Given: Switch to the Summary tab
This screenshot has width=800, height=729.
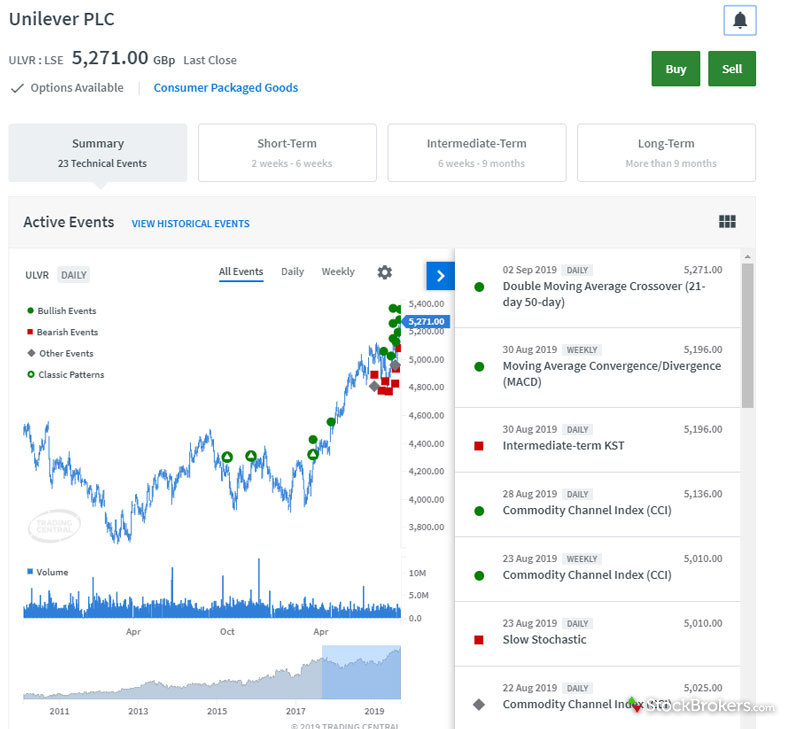Looking at the screenshot, I should point(97,152).
